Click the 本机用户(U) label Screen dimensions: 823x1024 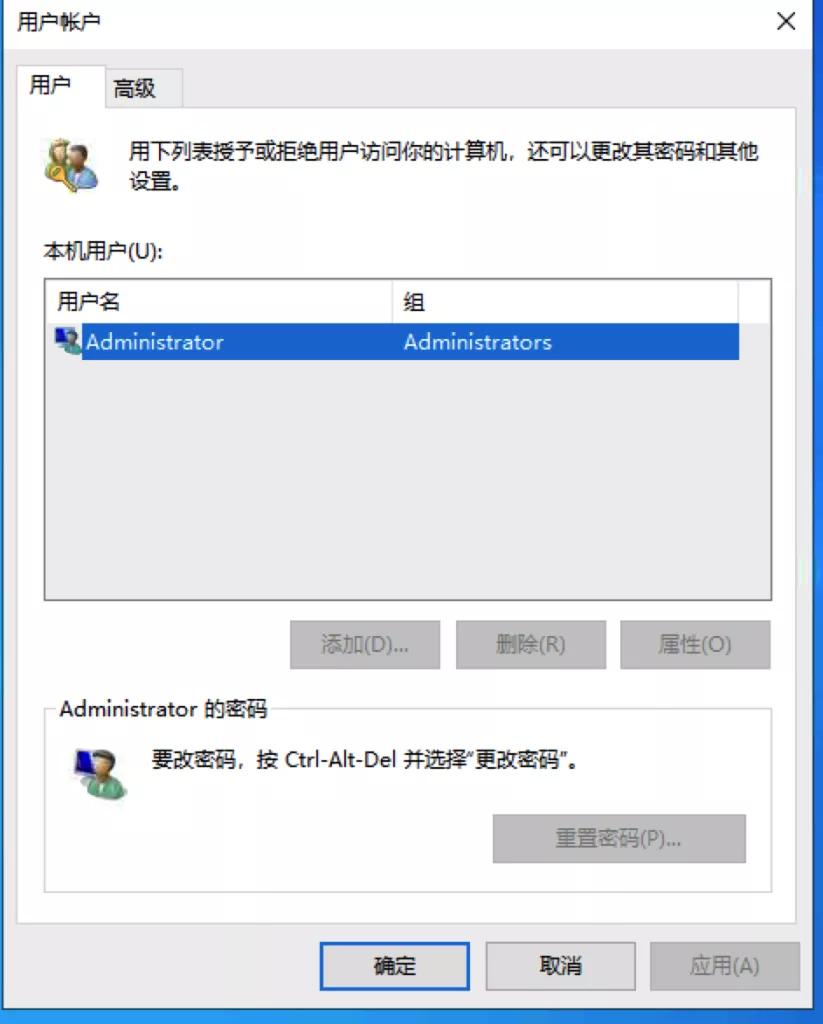(103, 250)
